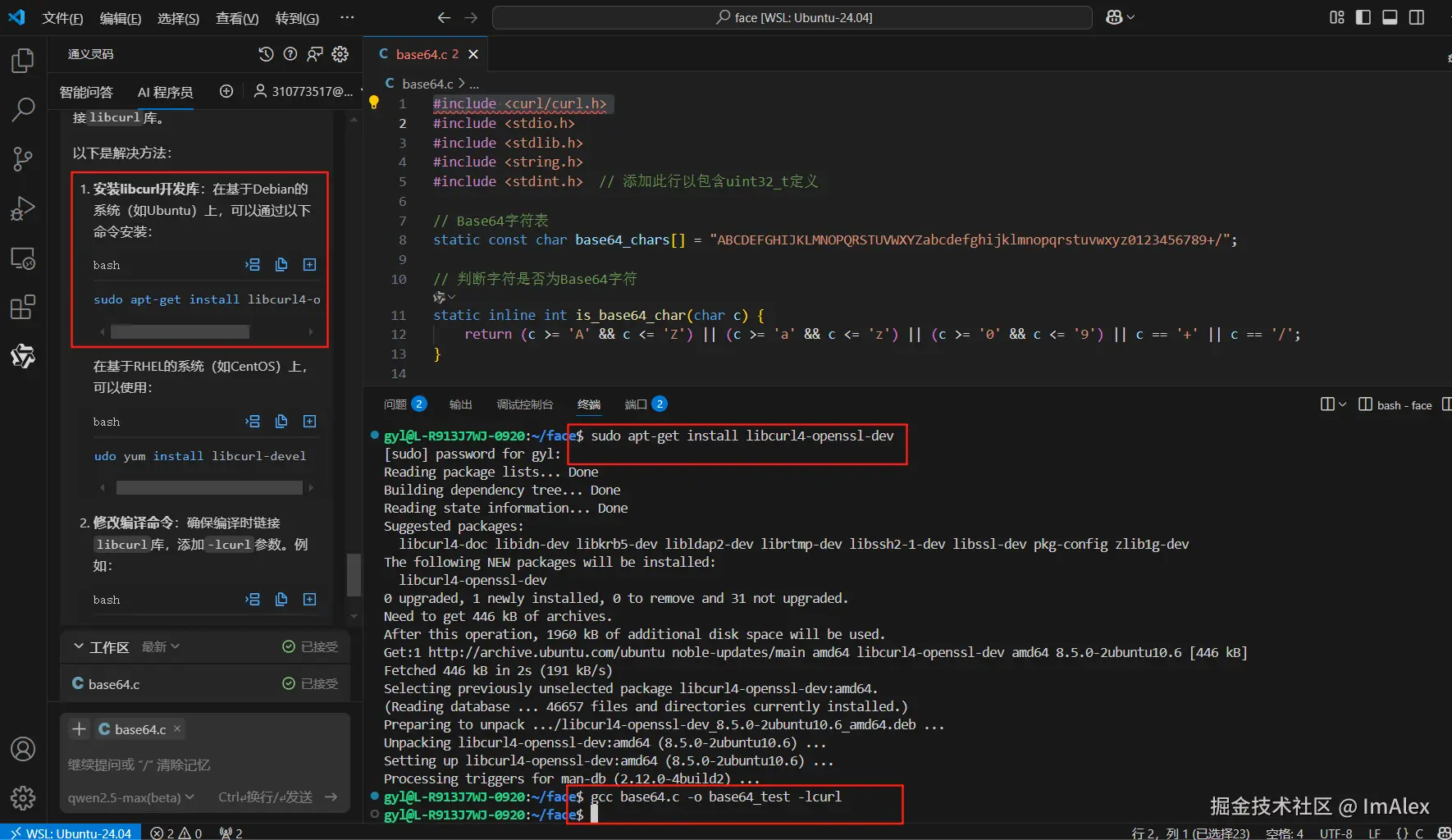Image resolution: width=1452 pixels, height=840 pixels.
Task: Insert the apt-get code block into editor
Action: pos(253,264)
